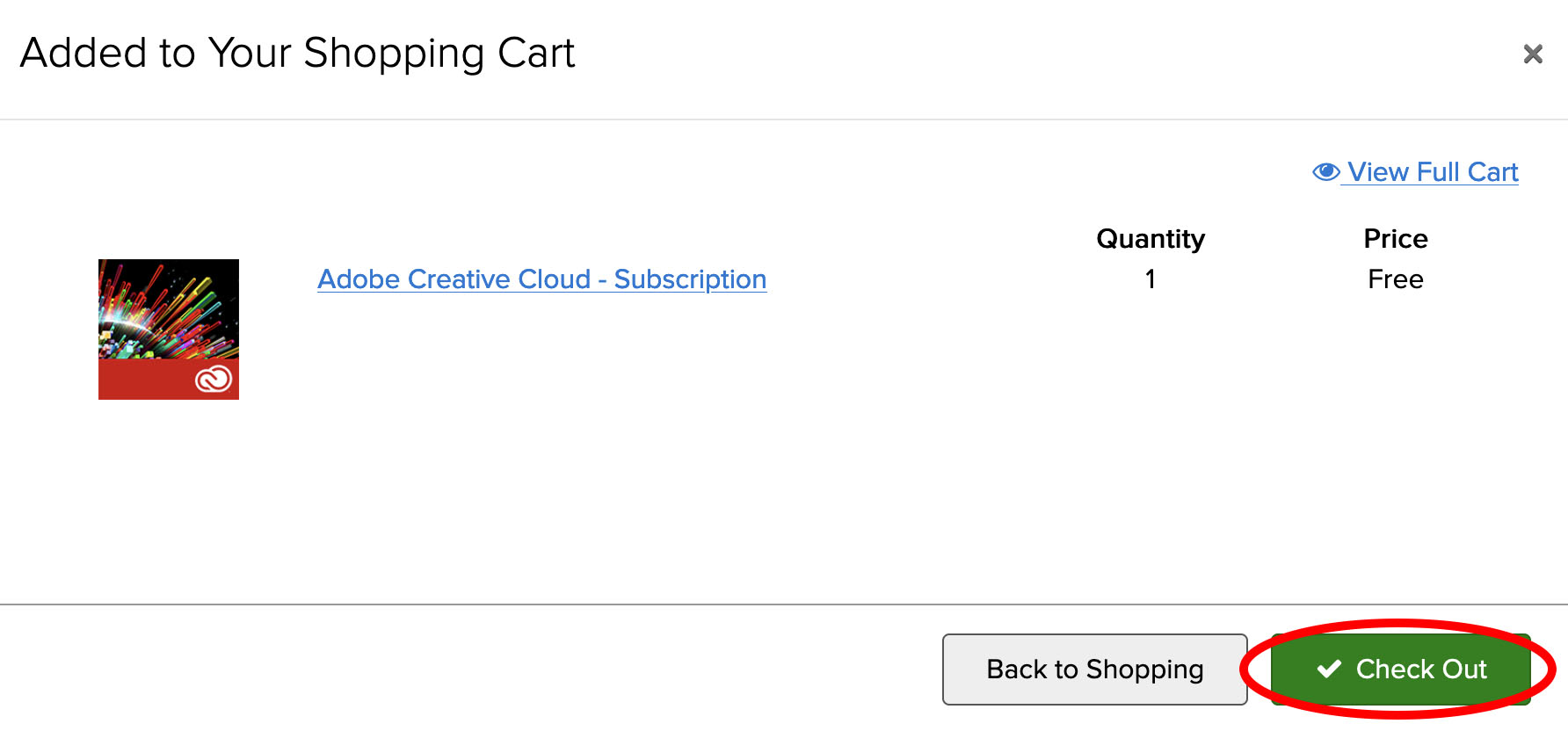Click the eye icon beside View Full Cart

[1325, 171]
